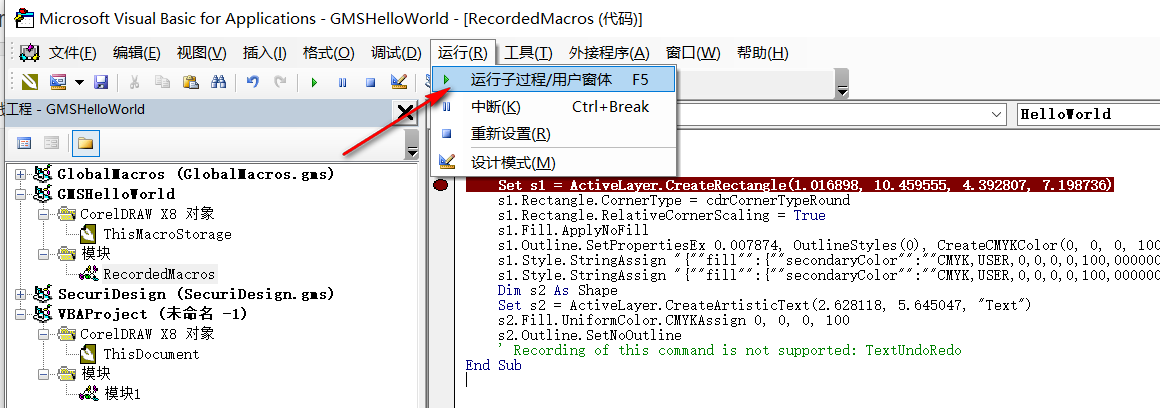
Task: Click the Paste clipboard icon
Action: pos(190,82)
